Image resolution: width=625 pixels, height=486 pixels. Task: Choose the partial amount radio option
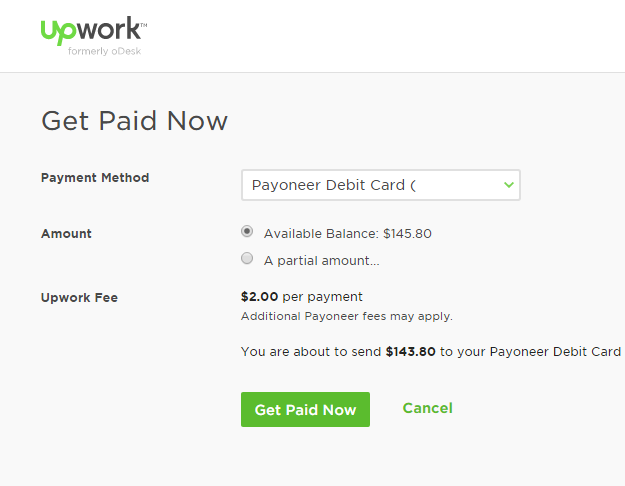[247, 258]
